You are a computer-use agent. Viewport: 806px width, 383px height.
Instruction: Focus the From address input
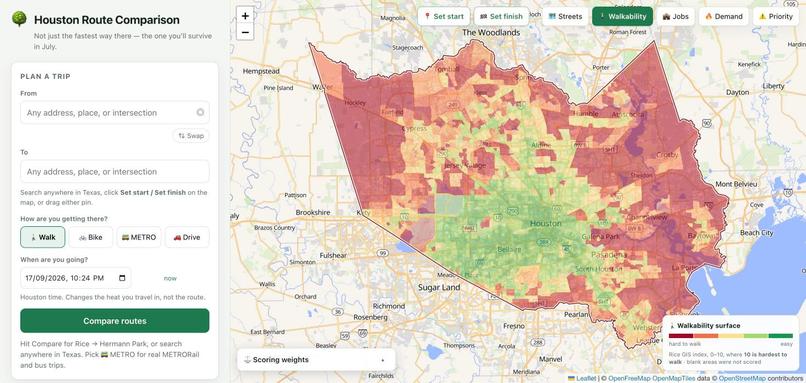115,113
